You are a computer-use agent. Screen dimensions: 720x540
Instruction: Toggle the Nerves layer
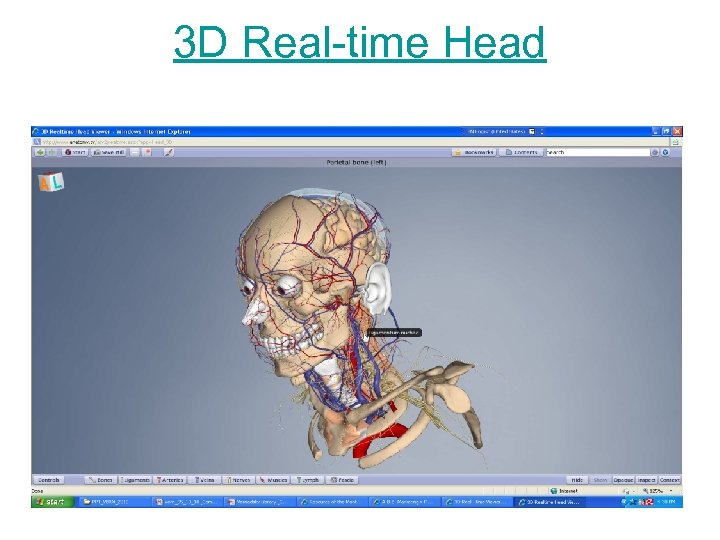(x=239, y=480)
